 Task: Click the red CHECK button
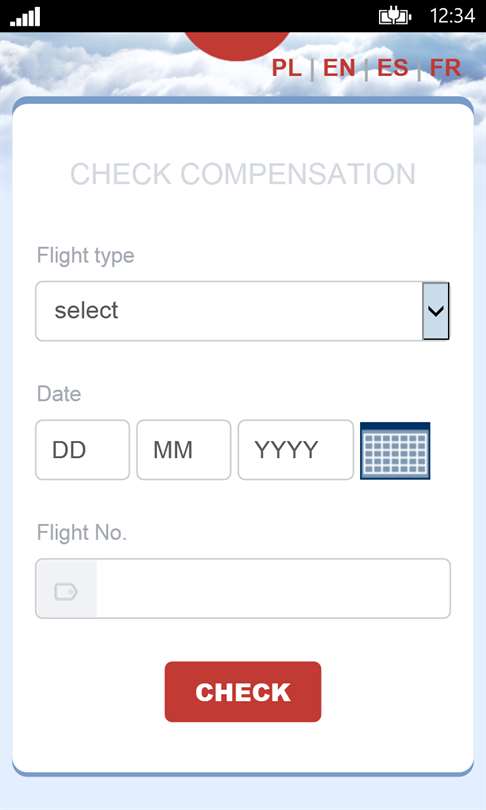coord(243,692)
